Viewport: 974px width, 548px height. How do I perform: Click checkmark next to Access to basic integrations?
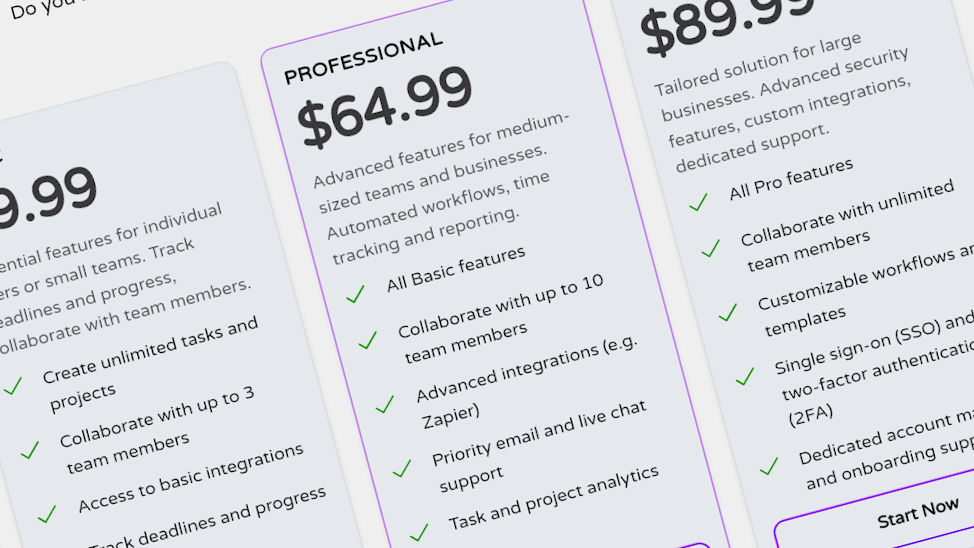[x=46, y=514]
